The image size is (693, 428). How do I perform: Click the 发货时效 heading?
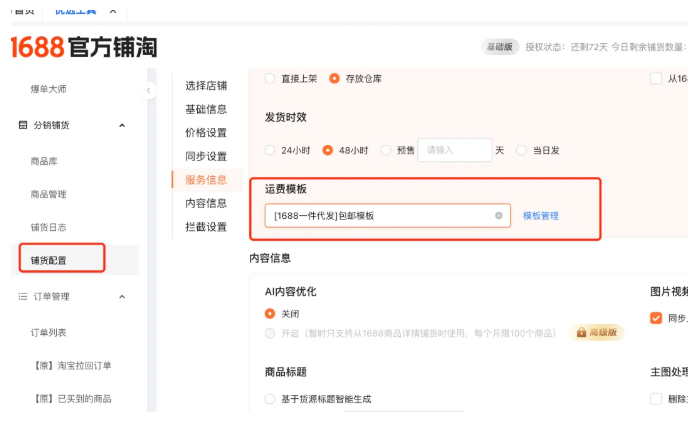coord(286,117)
